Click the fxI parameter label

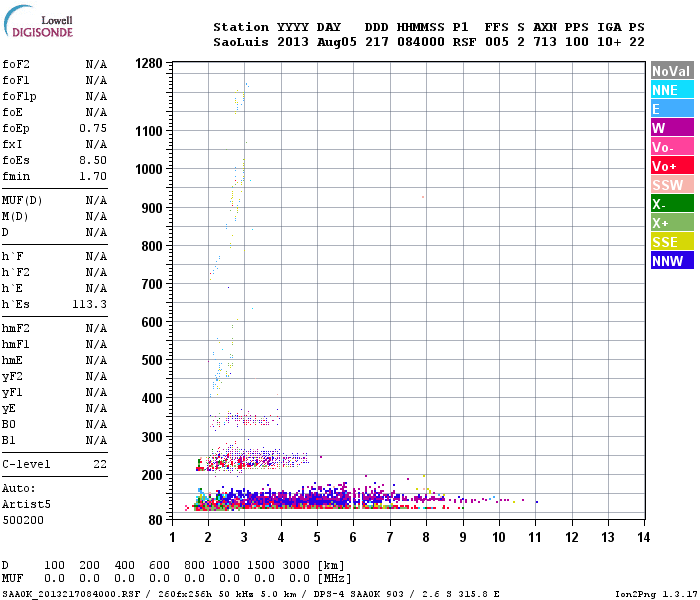point(12,145)
